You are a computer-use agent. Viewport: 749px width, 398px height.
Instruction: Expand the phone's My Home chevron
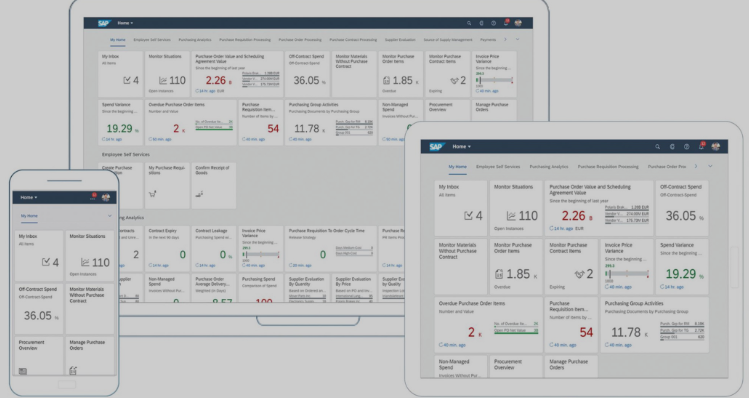109,216
